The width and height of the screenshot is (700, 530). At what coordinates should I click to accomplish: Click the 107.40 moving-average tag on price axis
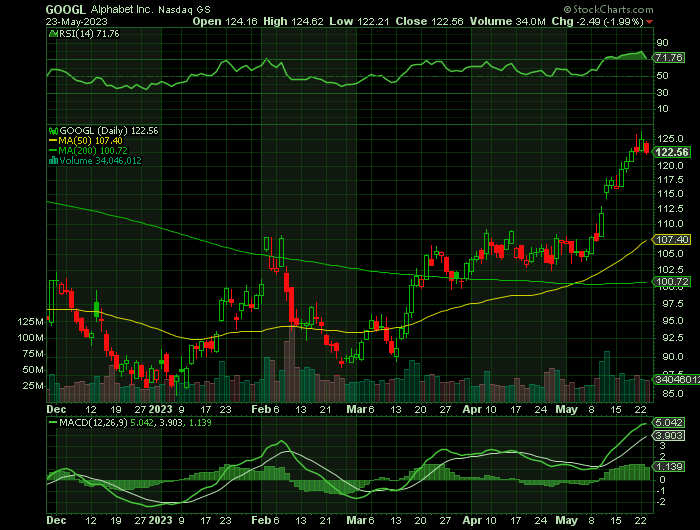pyautogui.click(x=672, y=240)
